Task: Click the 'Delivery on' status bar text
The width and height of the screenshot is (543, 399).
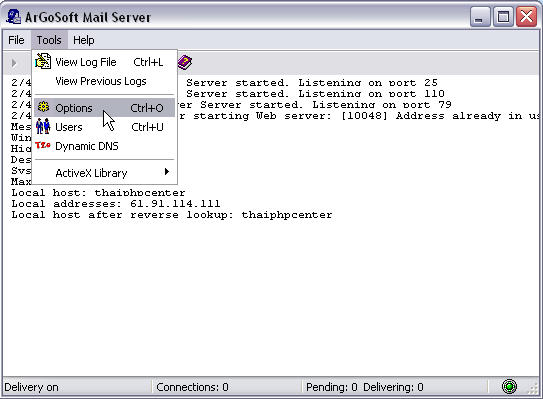Action: coord(31,387)
